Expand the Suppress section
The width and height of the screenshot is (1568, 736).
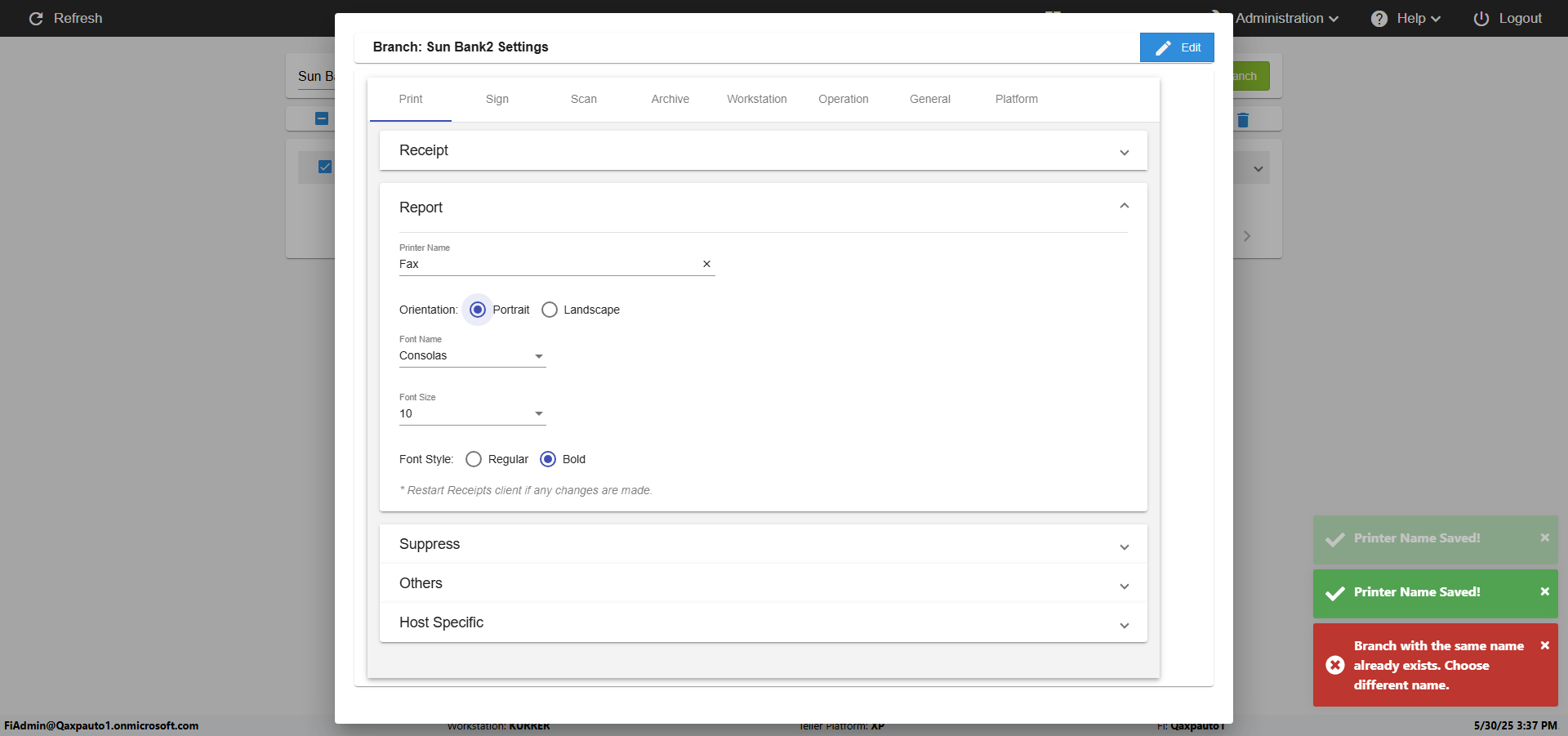pos(763,544)
